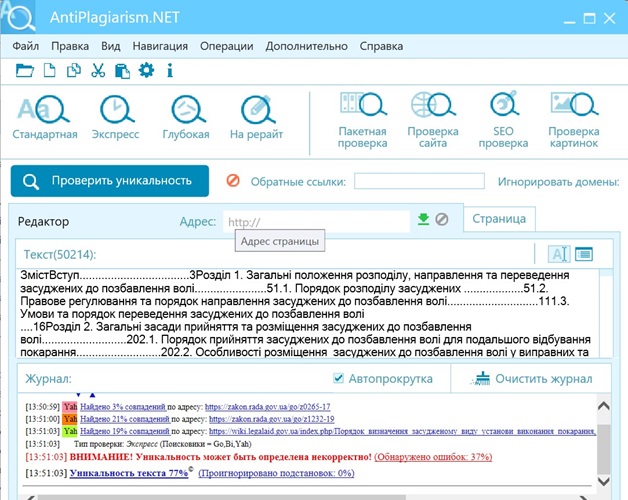The width and height of the screenshot is (628, 500).
Task: Open the Правка menu
Action: (x=70, y=46)
